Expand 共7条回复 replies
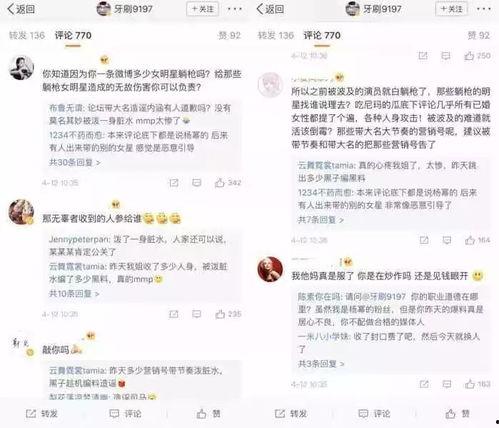The image size is (499, 428). (321, 220)
